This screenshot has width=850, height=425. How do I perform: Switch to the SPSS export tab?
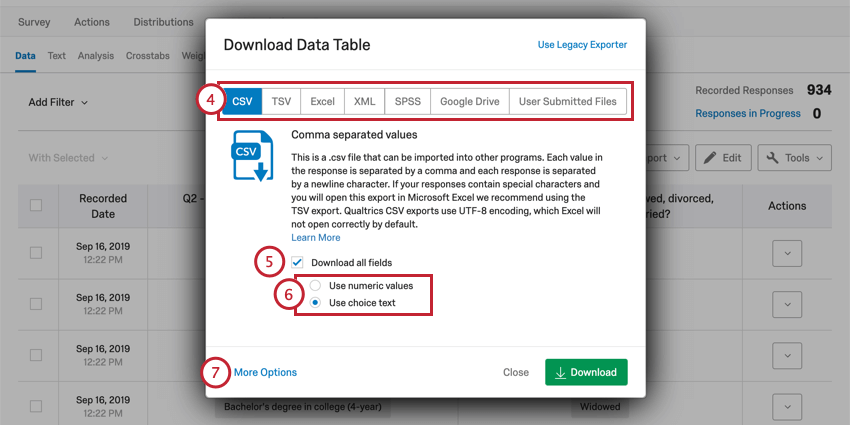408,101
